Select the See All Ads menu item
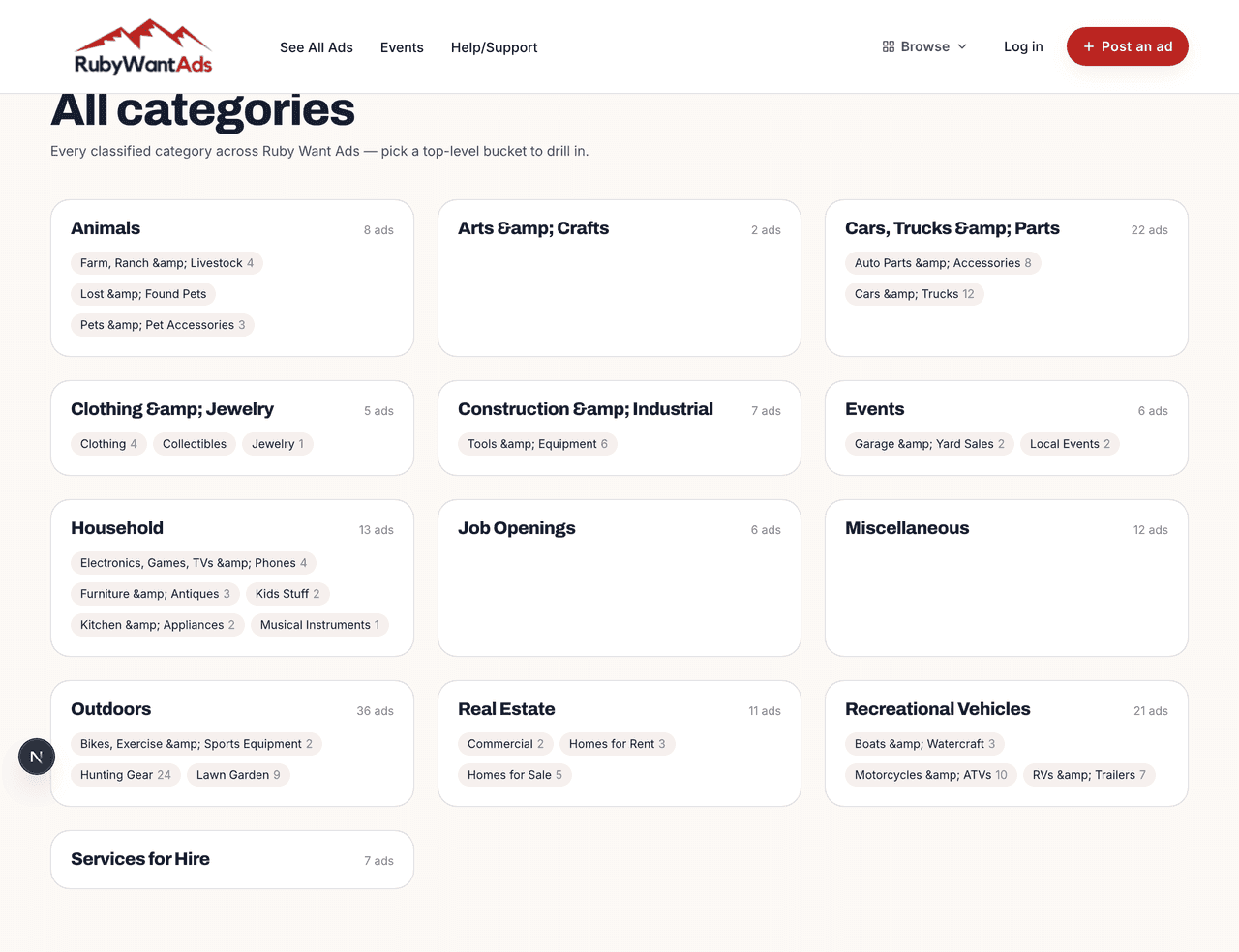This screenshot has height=952, width=1239. (x=316, y=46)
